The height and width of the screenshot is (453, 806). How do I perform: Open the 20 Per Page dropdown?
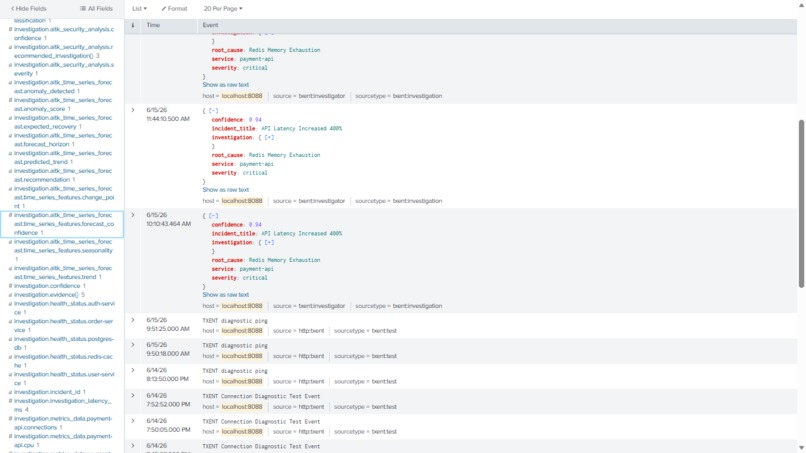click(223, 9)
